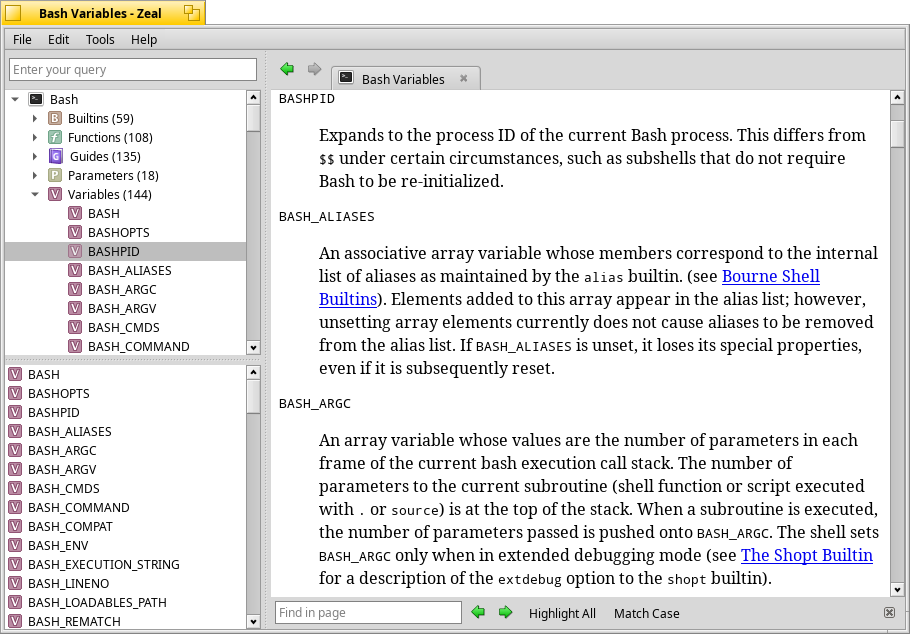910x634 pixels.
Task: Find previous match with green left arrow
Action: [x=478, y=612]
